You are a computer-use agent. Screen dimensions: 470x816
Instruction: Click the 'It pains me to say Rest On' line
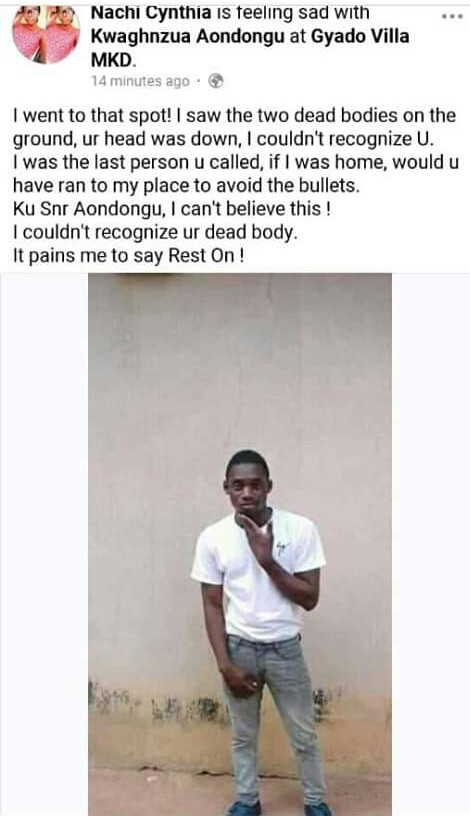[128, 256]
